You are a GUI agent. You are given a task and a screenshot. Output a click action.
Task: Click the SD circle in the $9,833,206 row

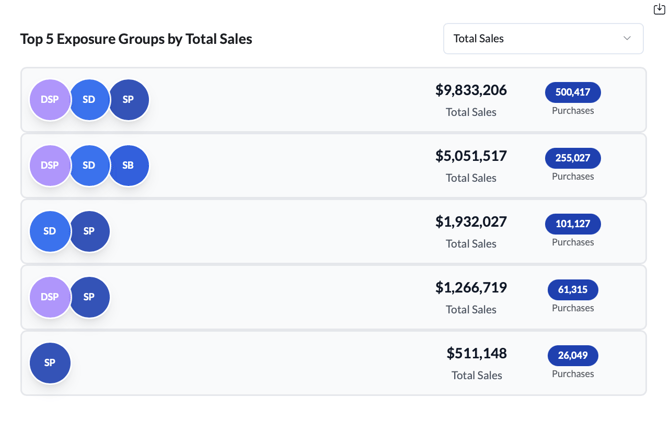[89, 100]
